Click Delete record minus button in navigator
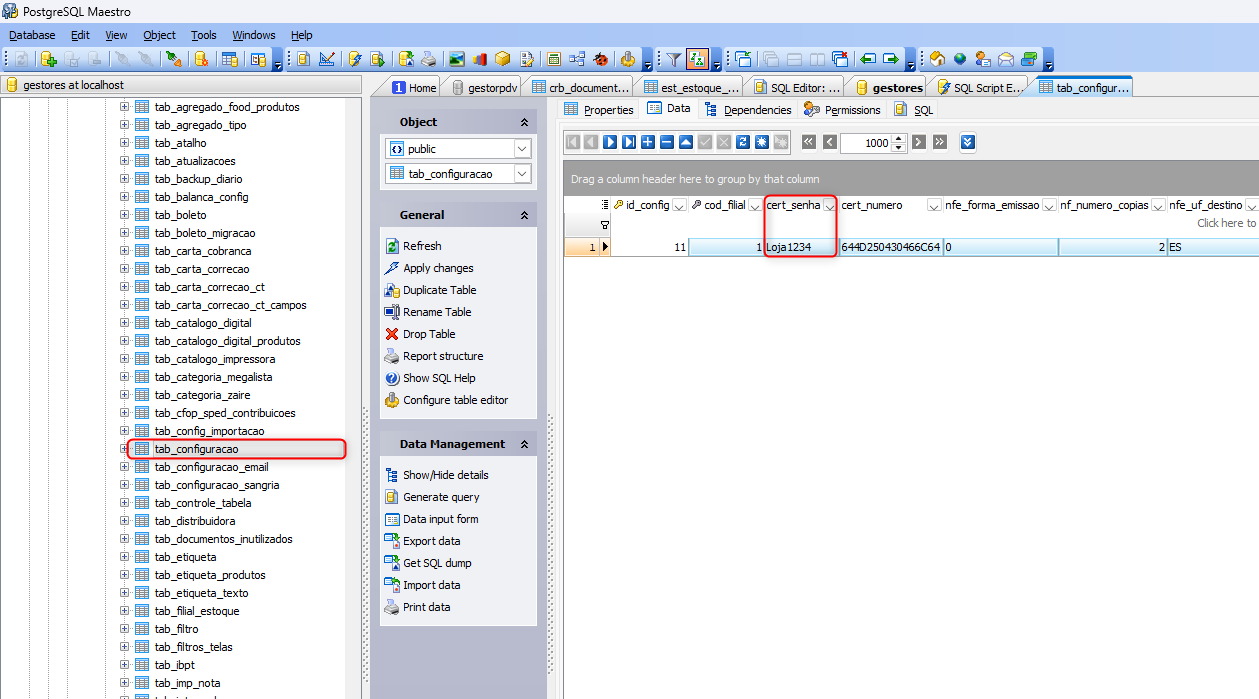The width and height of the screenshot is (1259, 699). [x=667, y=142]
